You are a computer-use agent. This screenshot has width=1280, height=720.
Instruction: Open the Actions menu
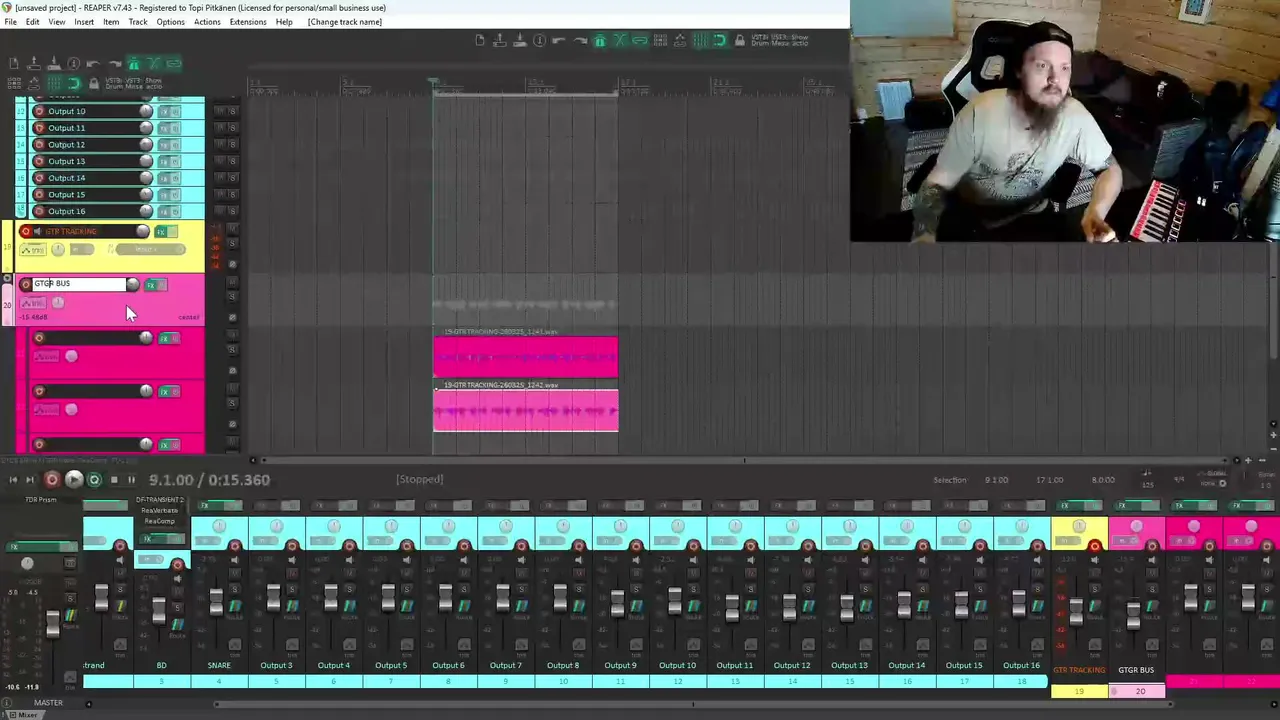207,22
